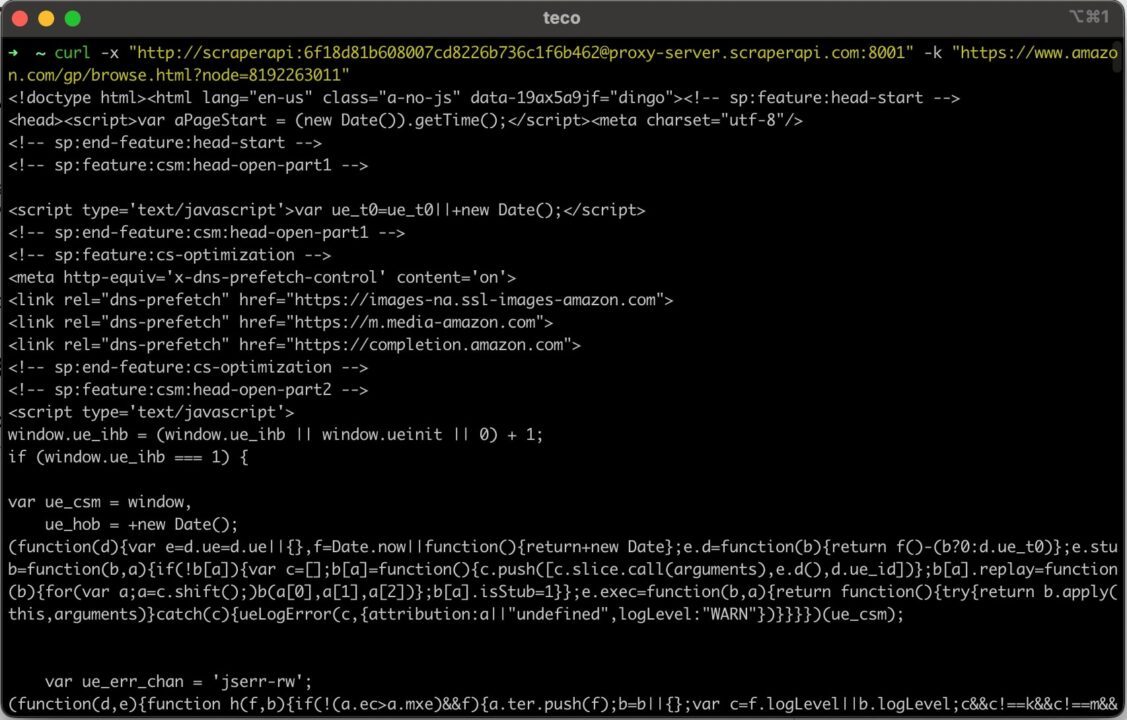
Task: Click the '(function(d){var e=d.ue=d.ue||{}' line
Action: coord(563,547)
